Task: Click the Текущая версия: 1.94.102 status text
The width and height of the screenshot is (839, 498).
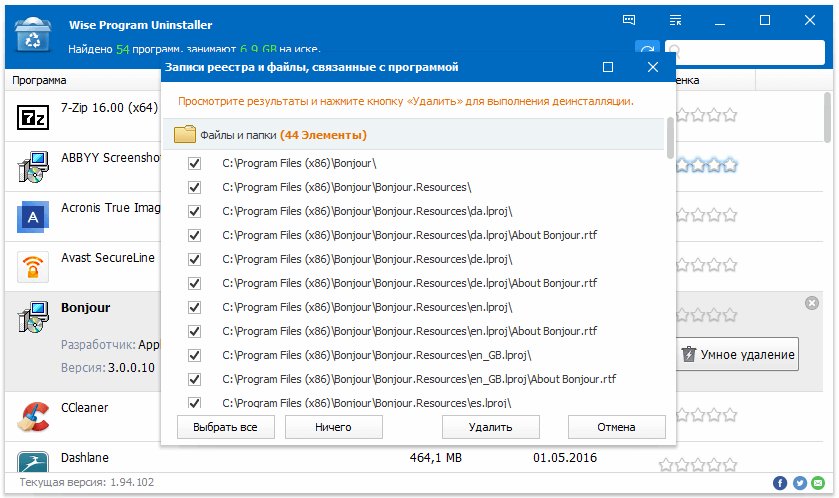Action: coord(87,482)
